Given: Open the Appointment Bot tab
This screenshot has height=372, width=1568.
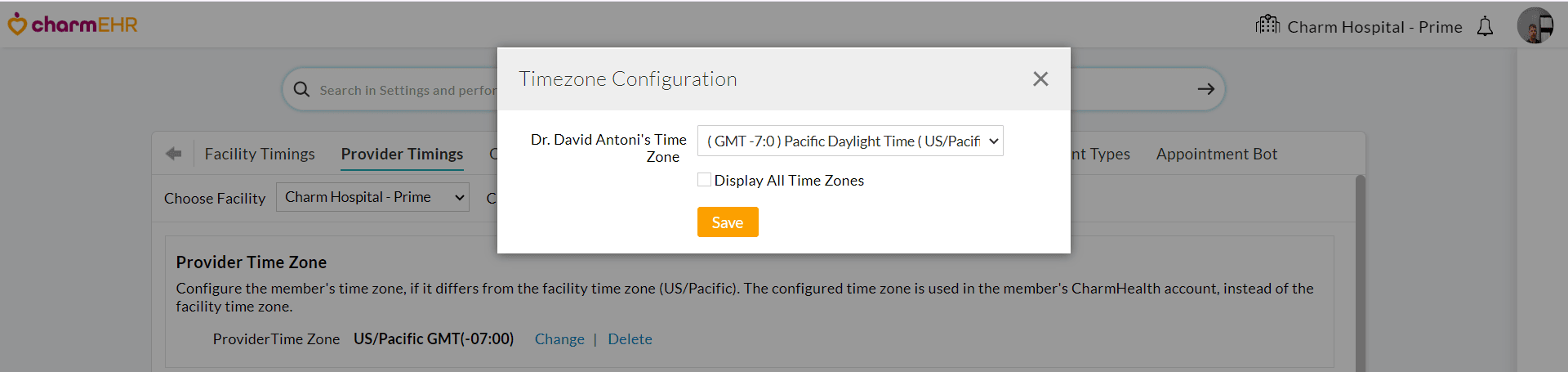Looking at the screenshot, I should coord(1216,154).
